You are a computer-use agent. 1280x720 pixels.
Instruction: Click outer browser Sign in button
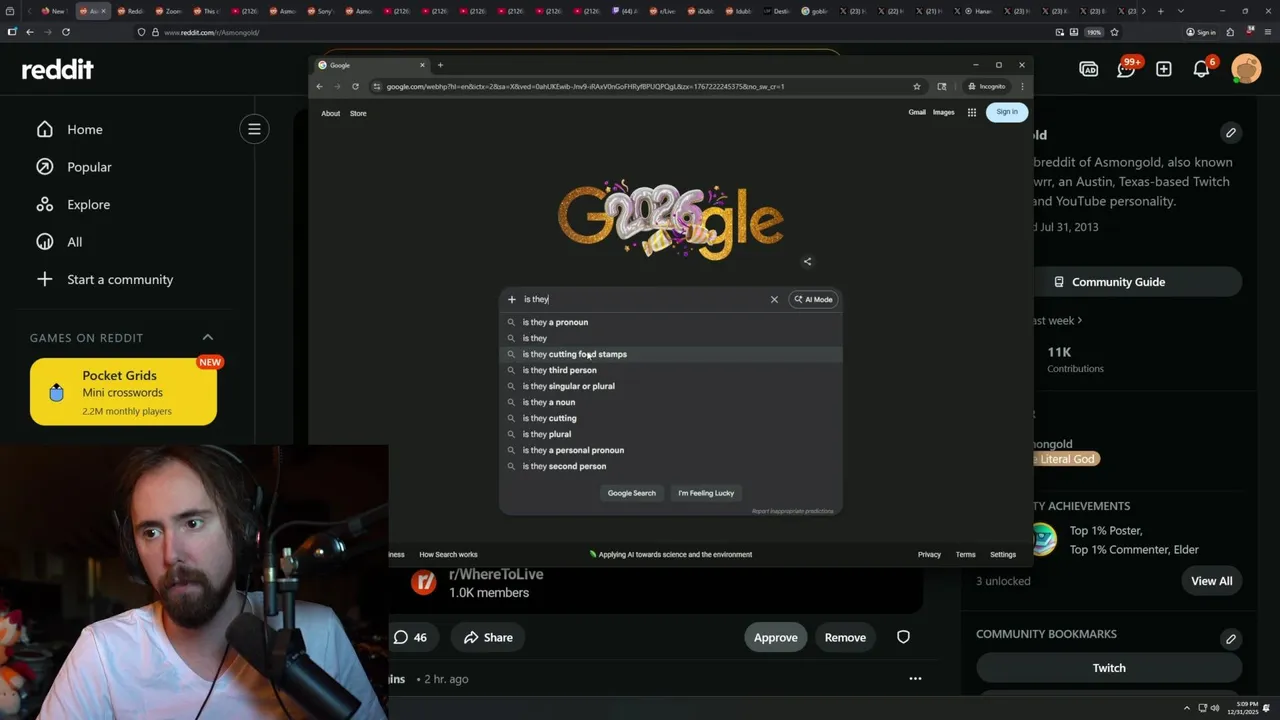pos(1201,32)
